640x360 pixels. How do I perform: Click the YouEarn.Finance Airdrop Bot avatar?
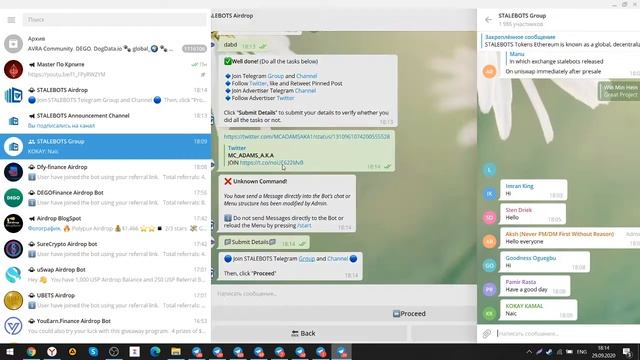[x=13, y=326]
